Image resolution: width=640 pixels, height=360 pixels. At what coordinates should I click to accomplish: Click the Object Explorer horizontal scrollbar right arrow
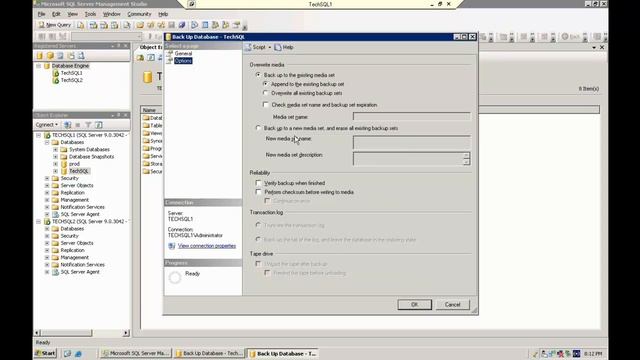pyautogui.click(x=126, y=333)
